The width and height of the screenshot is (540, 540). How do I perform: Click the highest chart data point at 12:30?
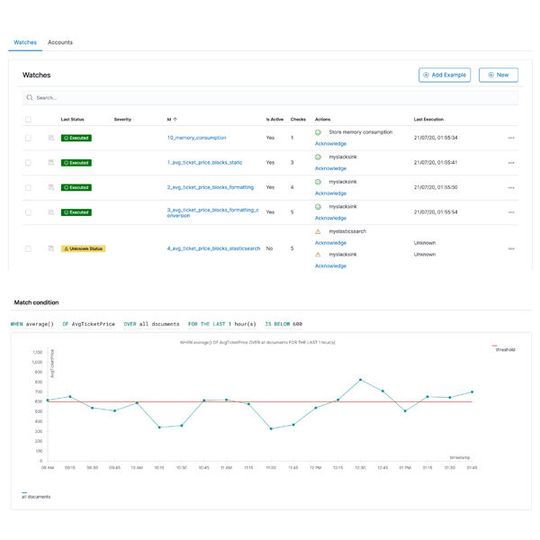tap(361, 380)
